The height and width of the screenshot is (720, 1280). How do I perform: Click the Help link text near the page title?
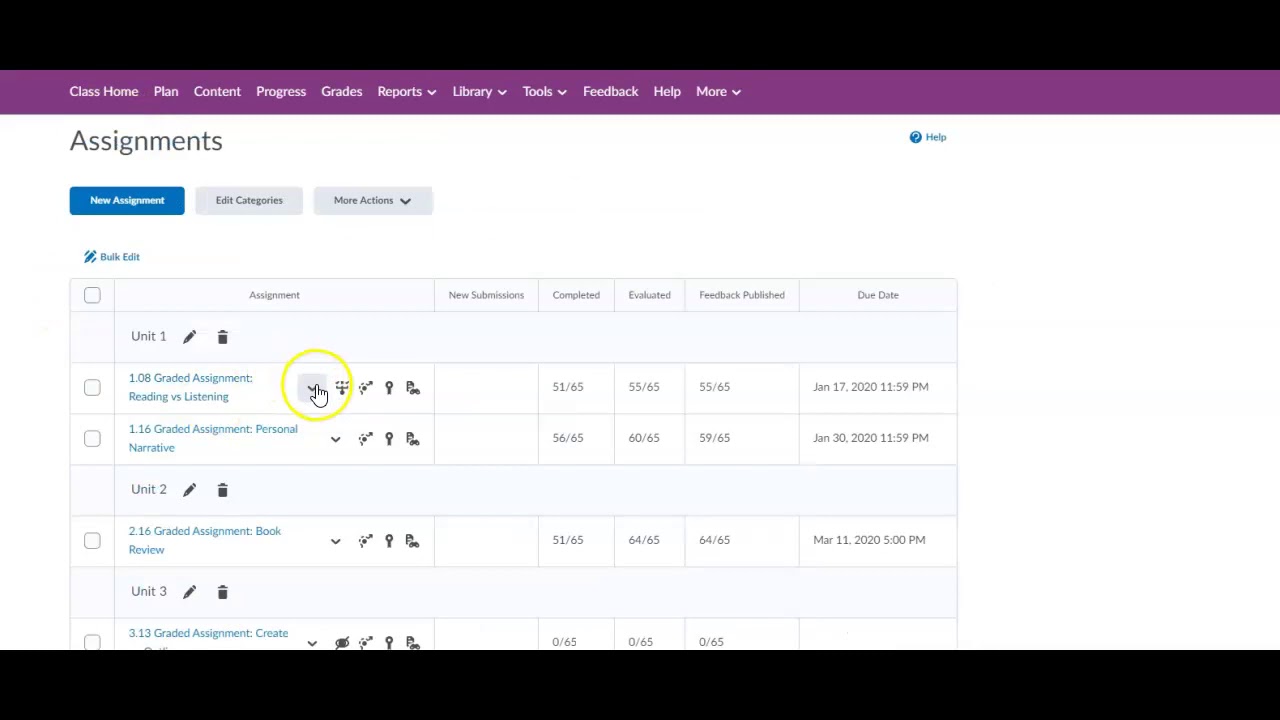click(x=936, y=137)
